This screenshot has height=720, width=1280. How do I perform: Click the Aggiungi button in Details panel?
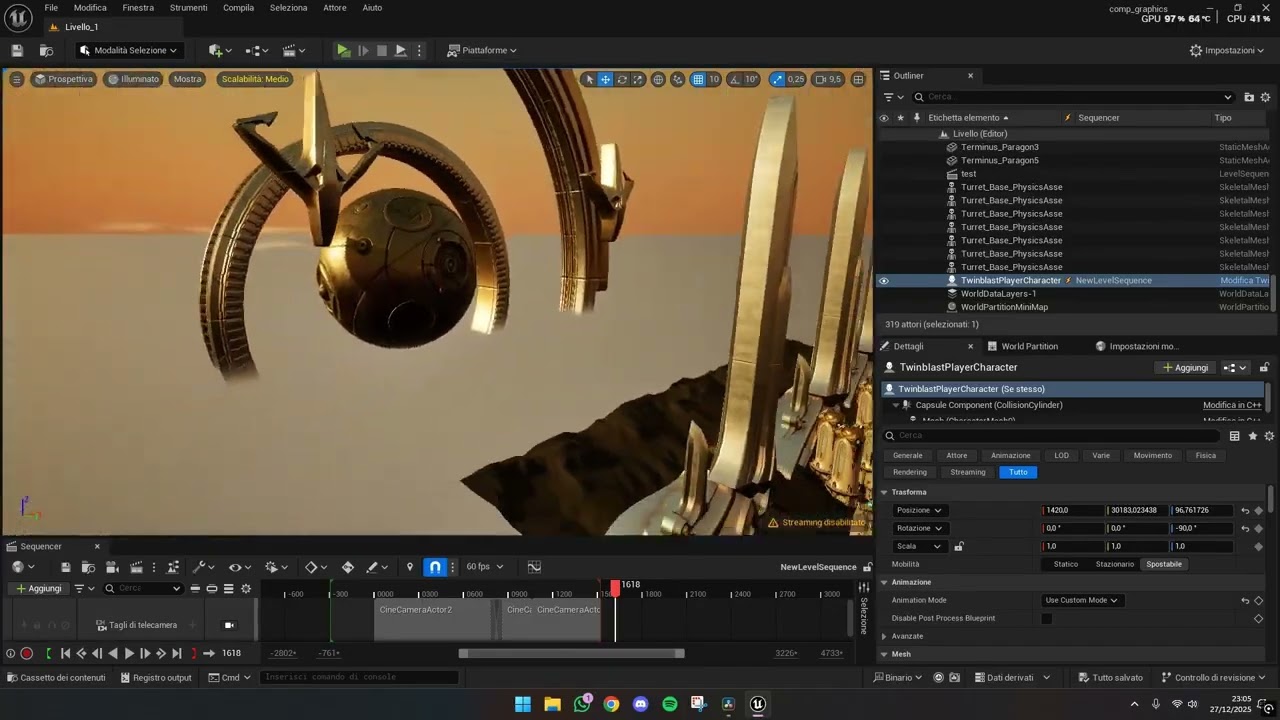[1185, 368]
